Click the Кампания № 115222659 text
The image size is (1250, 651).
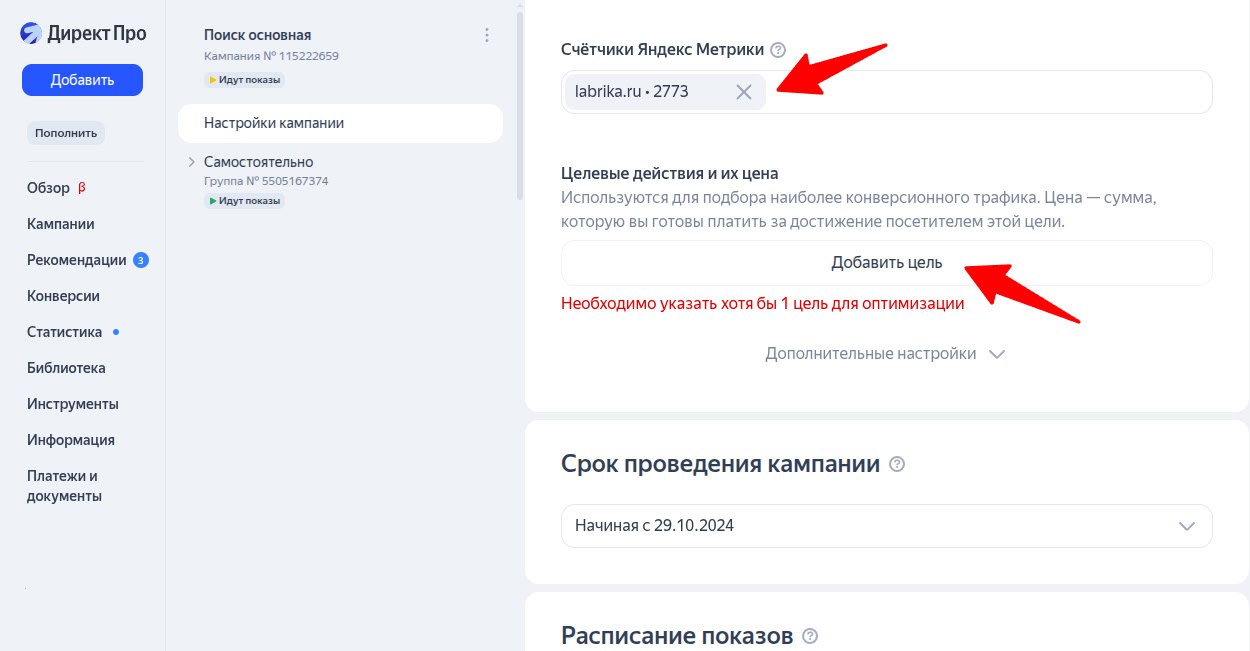point(271,56)
